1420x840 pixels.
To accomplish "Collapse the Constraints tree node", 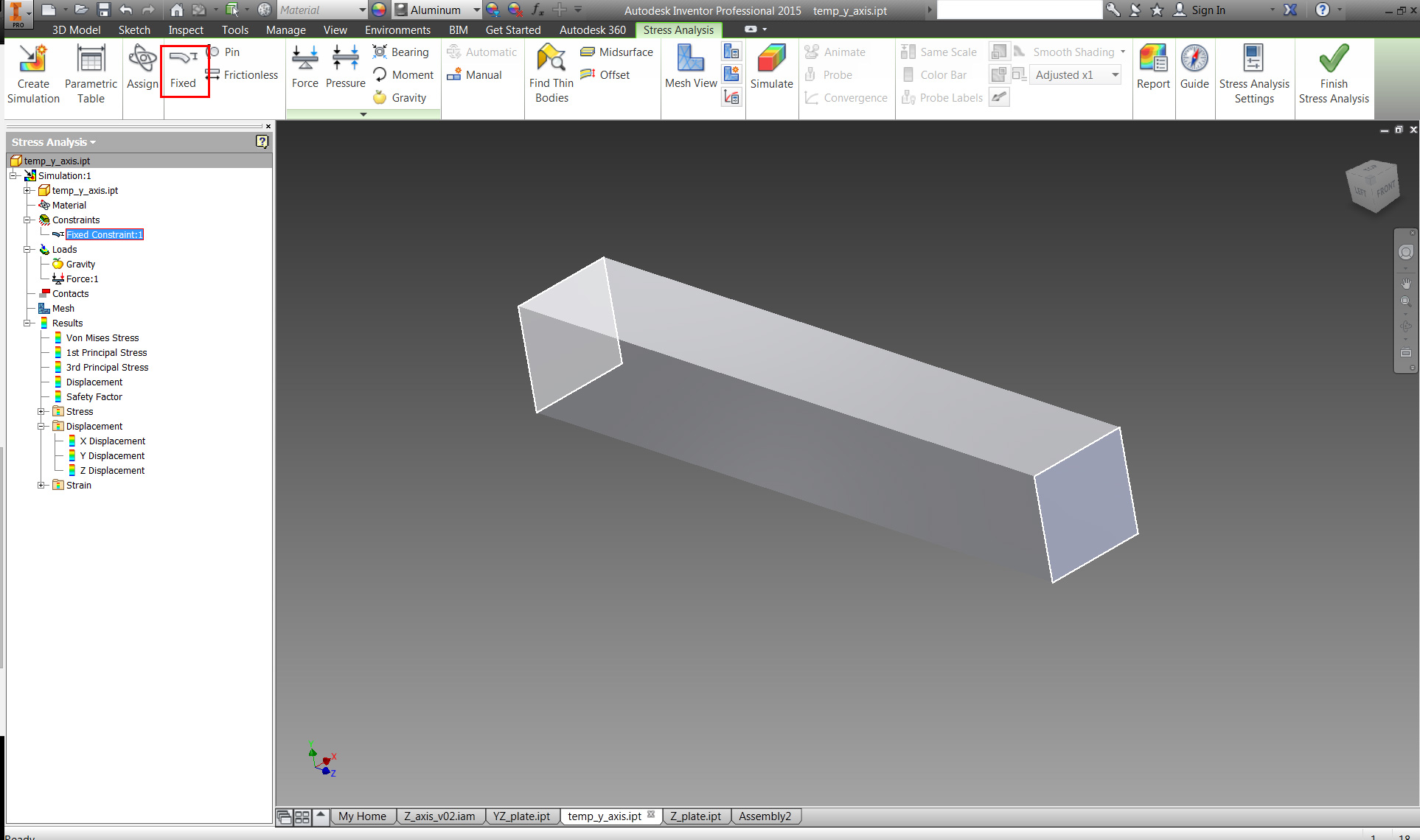I will [27, 220].
